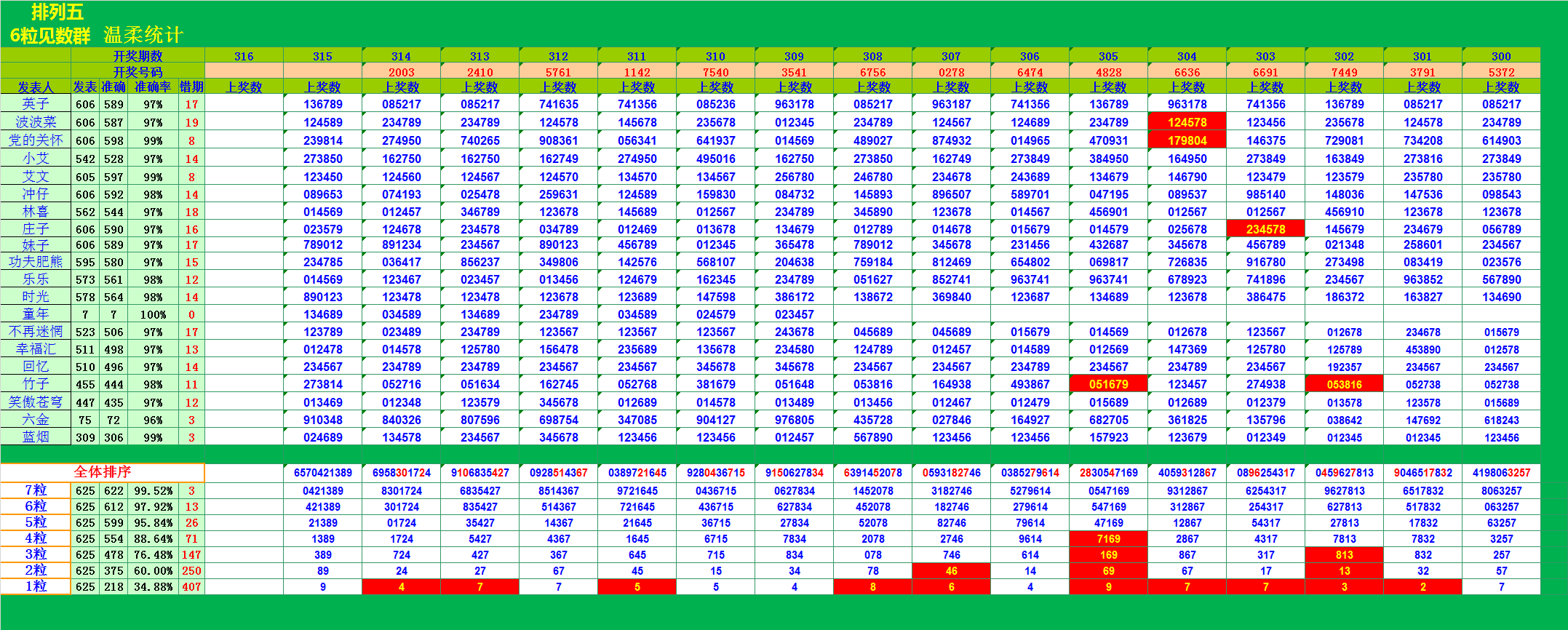Open the 上奖数 link under period 310

[715, 87]
